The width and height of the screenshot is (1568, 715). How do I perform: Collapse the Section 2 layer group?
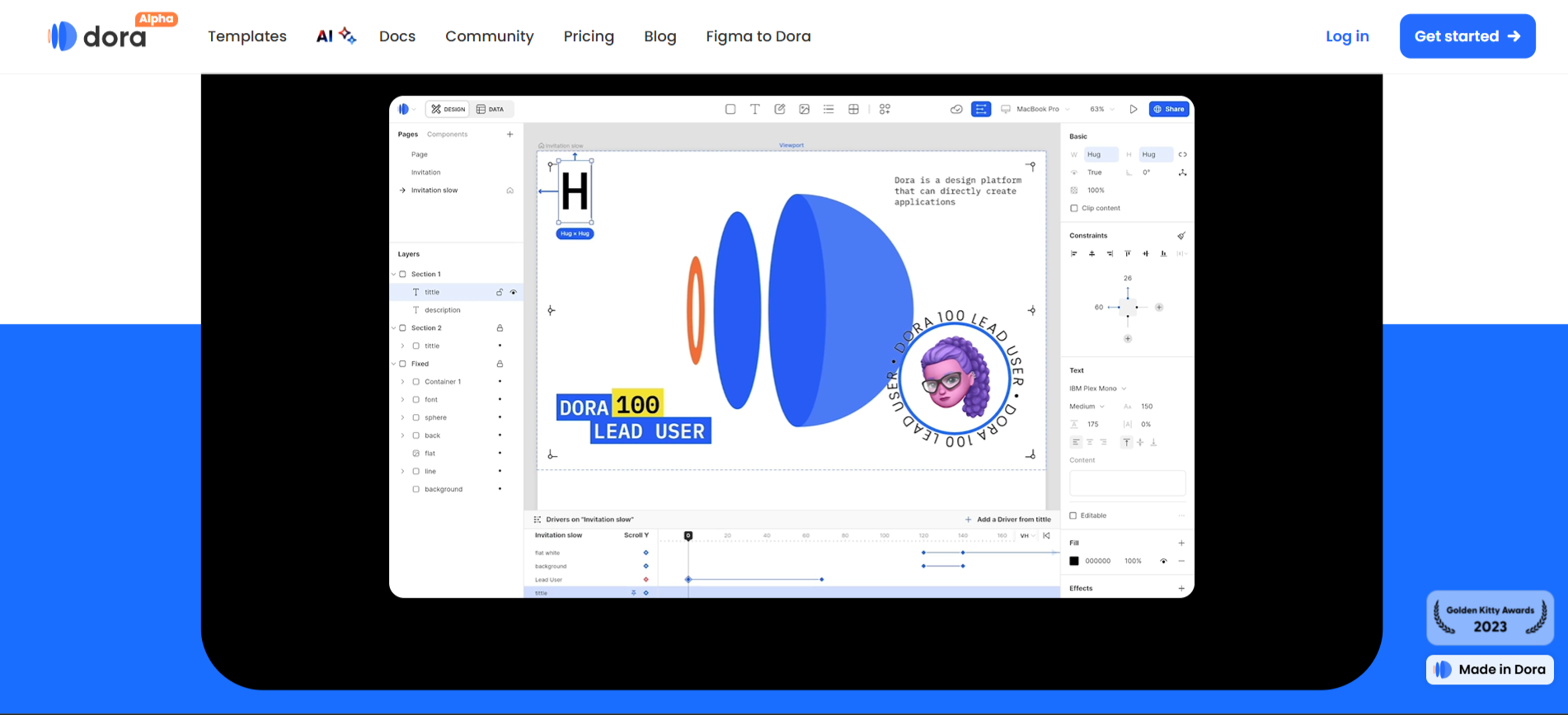tap(394, 328)
